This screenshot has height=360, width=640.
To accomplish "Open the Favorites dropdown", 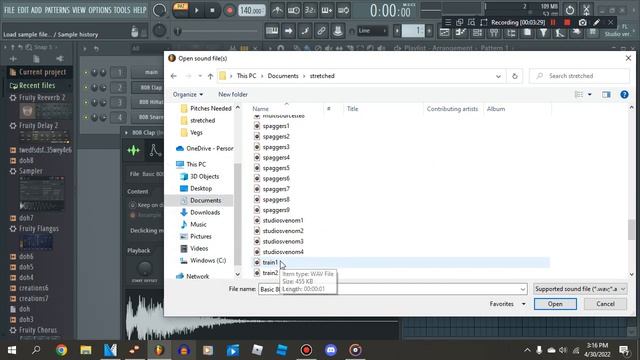I will (507, 304).
